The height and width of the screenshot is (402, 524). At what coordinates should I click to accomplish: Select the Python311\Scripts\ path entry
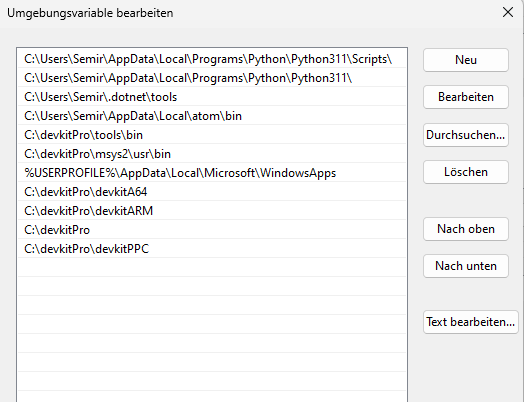tap(212, 59)
